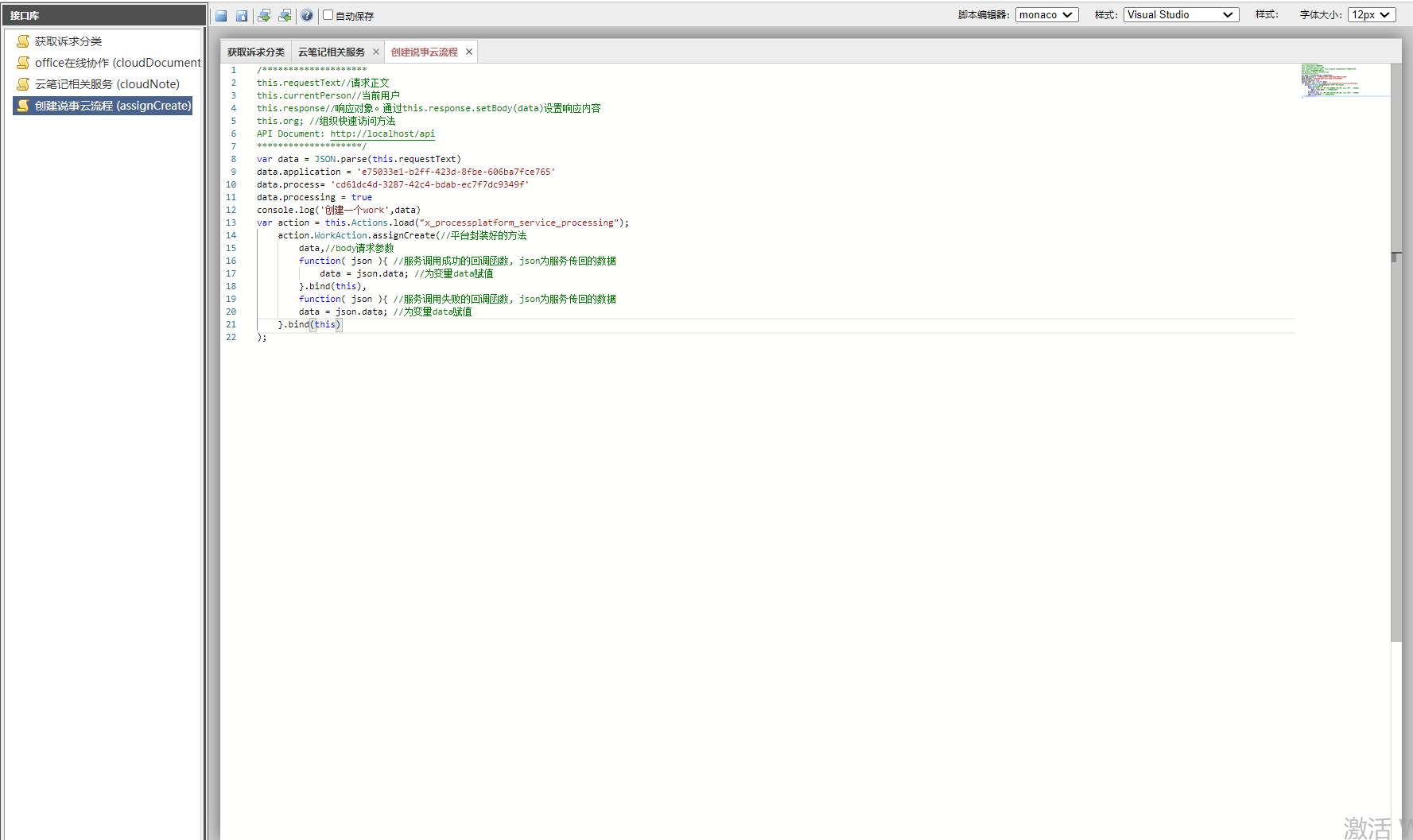Close the 创建说事云流程 tab
The width and height of the screenshot is (1413, 840).
(x=469, y=52)
